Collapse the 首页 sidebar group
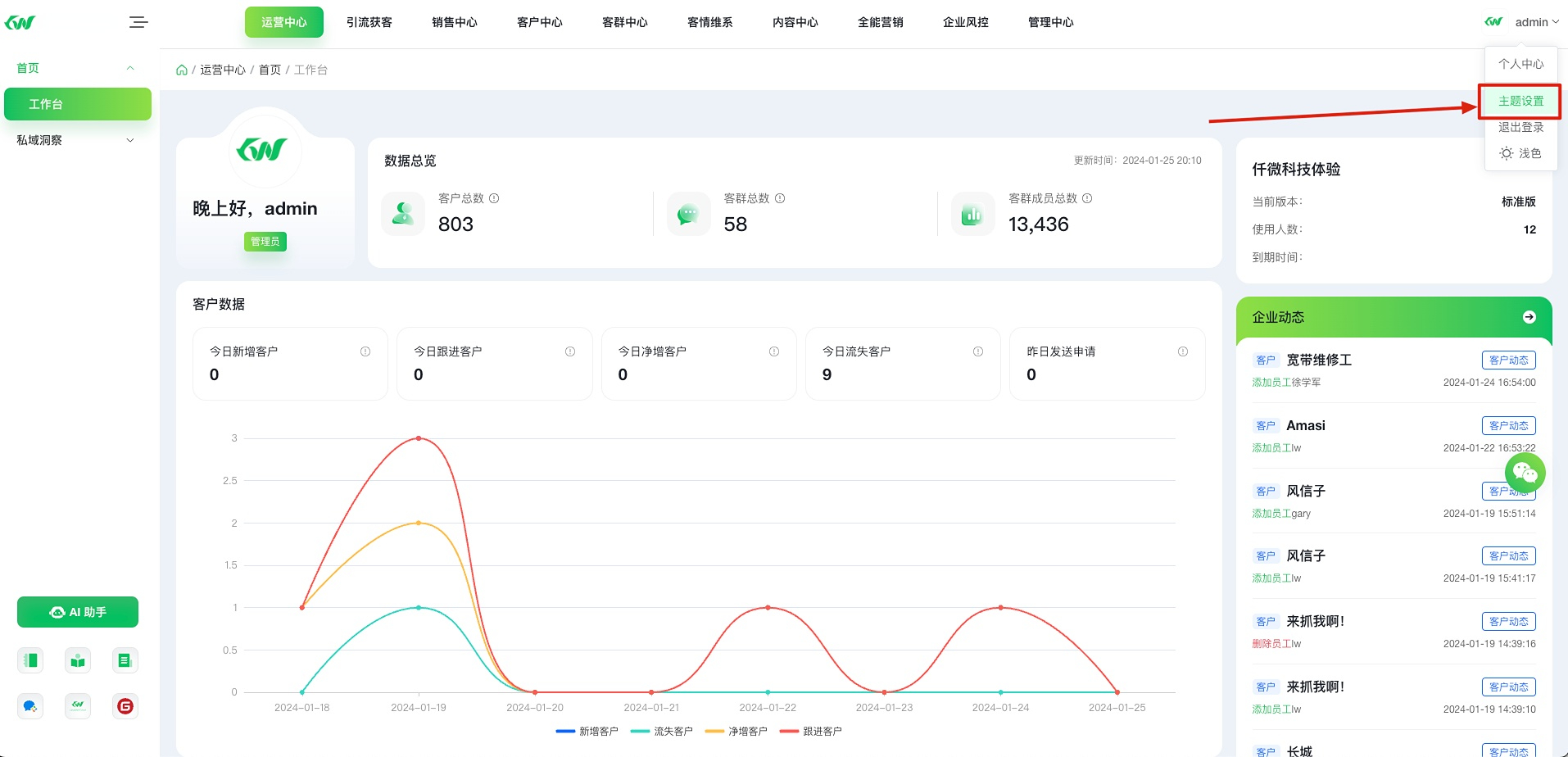Image resolution: width=1568 pixels, height=757 pixels. (77, 68)
